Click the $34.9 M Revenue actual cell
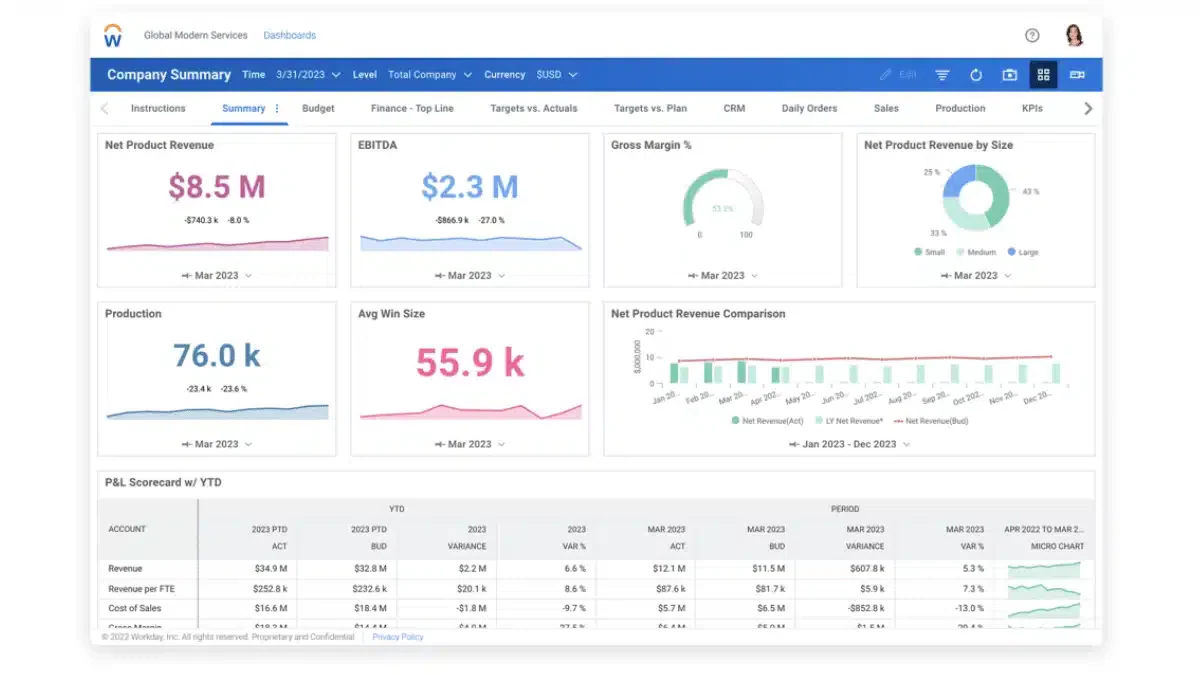Screen dimensions: 1200x675 click(x=269, y=568)
